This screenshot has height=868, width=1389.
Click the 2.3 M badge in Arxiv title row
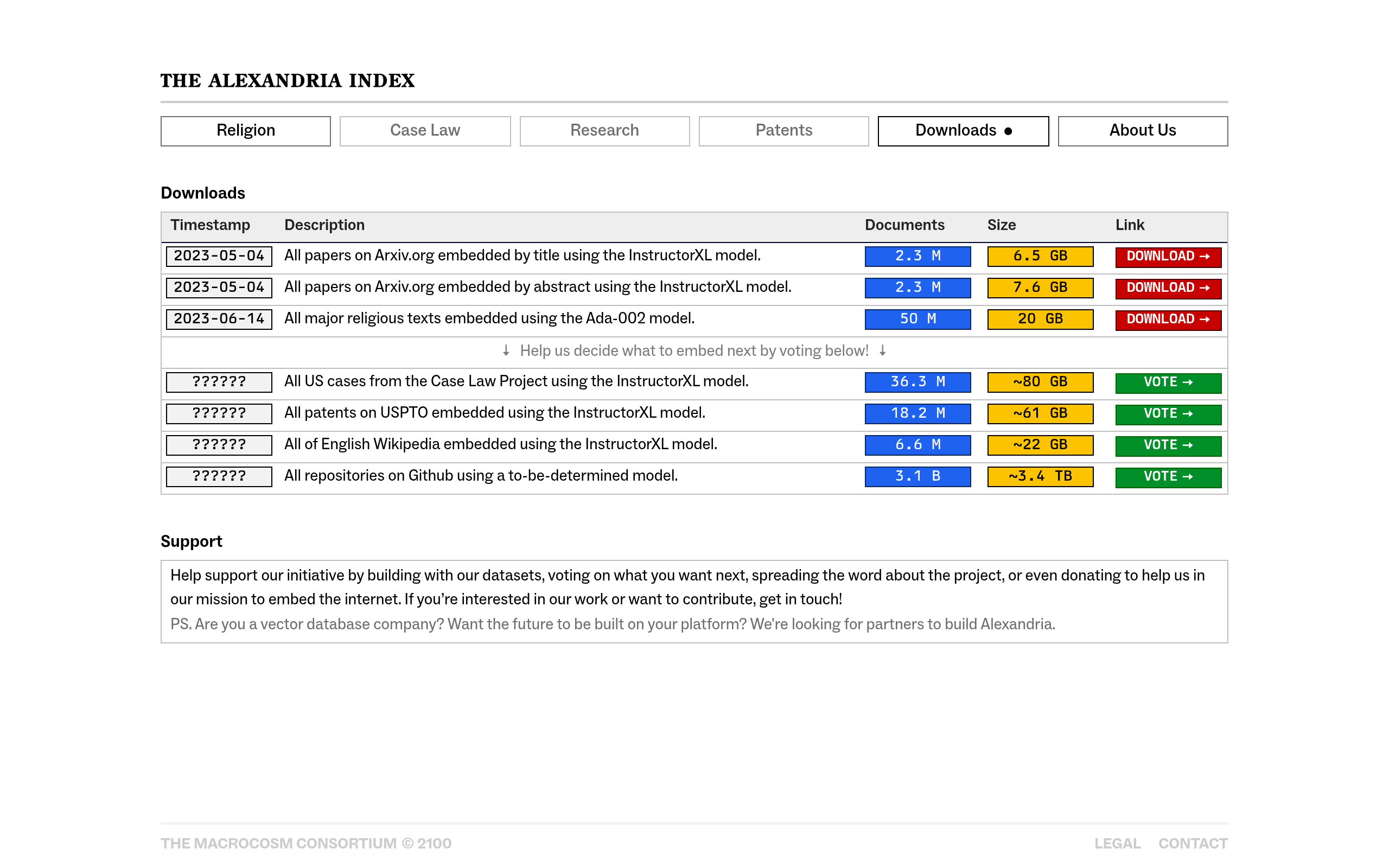pos(918,256)
